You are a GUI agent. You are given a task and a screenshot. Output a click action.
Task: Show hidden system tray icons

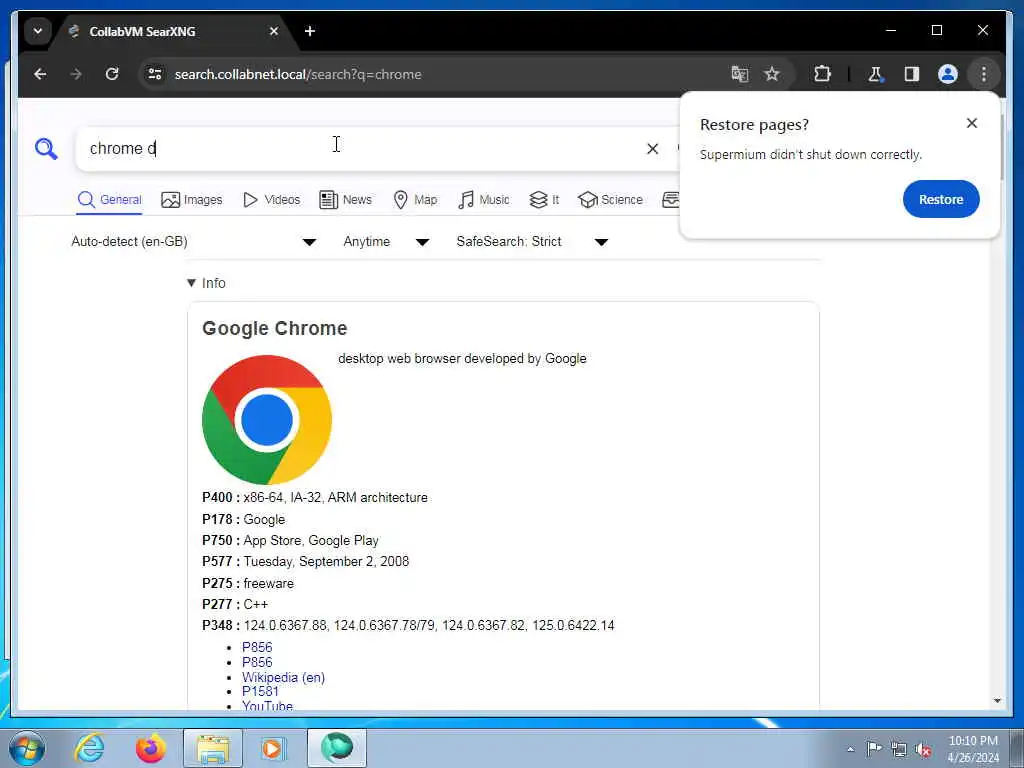coord(850,749)
